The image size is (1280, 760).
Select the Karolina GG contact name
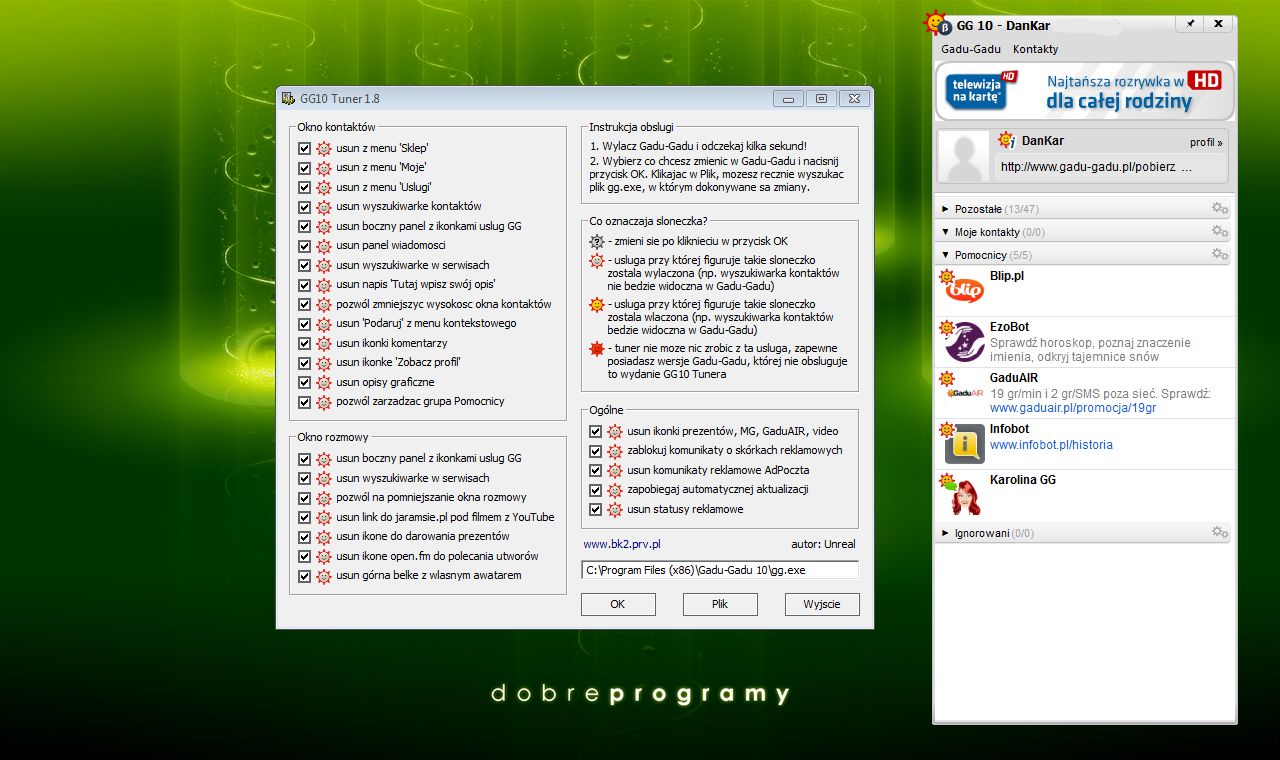click(1023, 480)
